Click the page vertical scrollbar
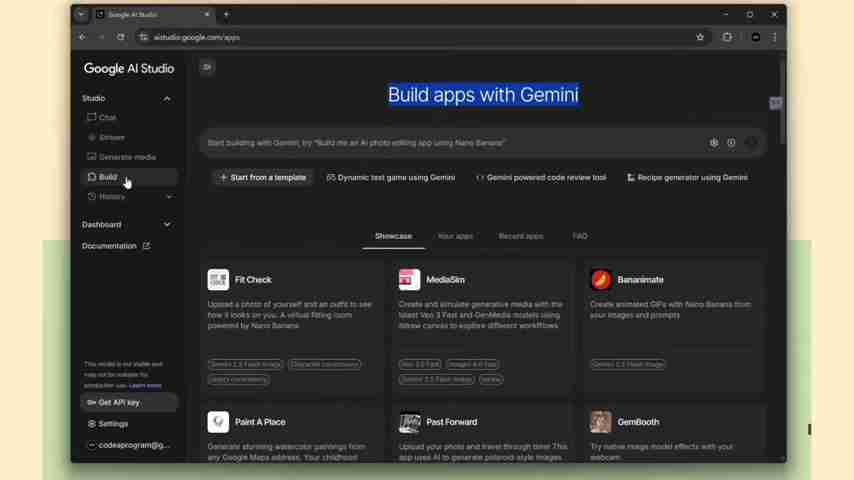Image resolution: width=854 pixels, height=480 pixels. point(782,101)
